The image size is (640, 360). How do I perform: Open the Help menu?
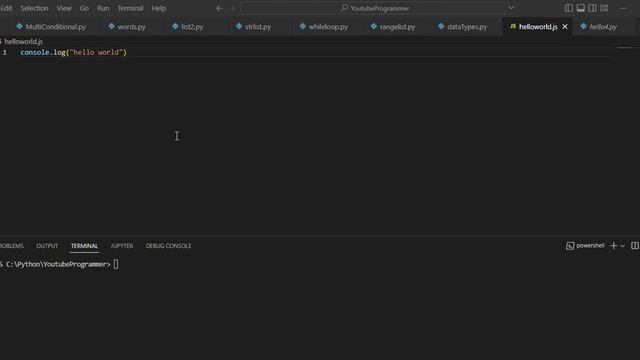pyautogui.click(x=159, y=8)
